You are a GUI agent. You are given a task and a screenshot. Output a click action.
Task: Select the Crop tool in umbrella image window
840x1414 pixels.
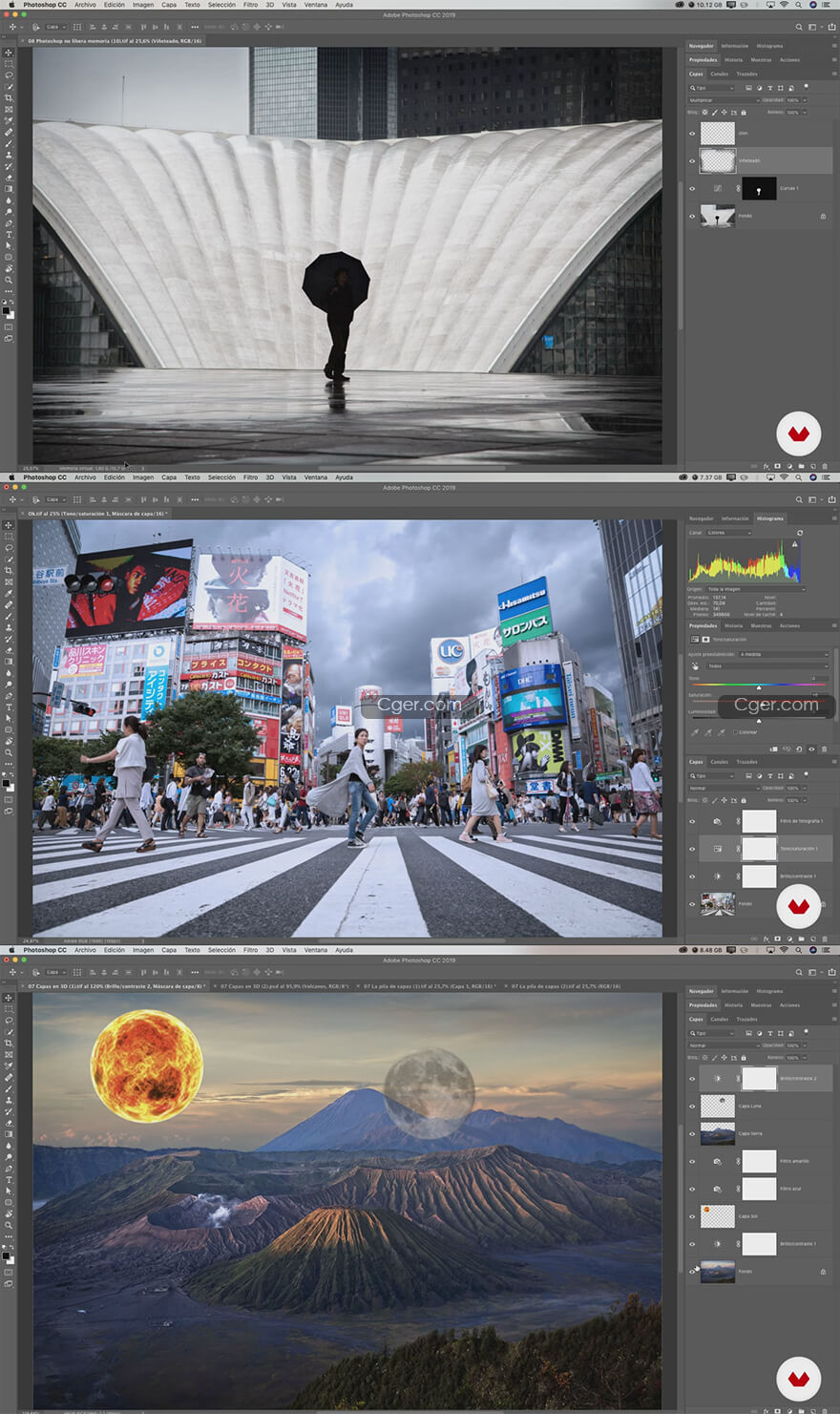(x=9, y=98)
